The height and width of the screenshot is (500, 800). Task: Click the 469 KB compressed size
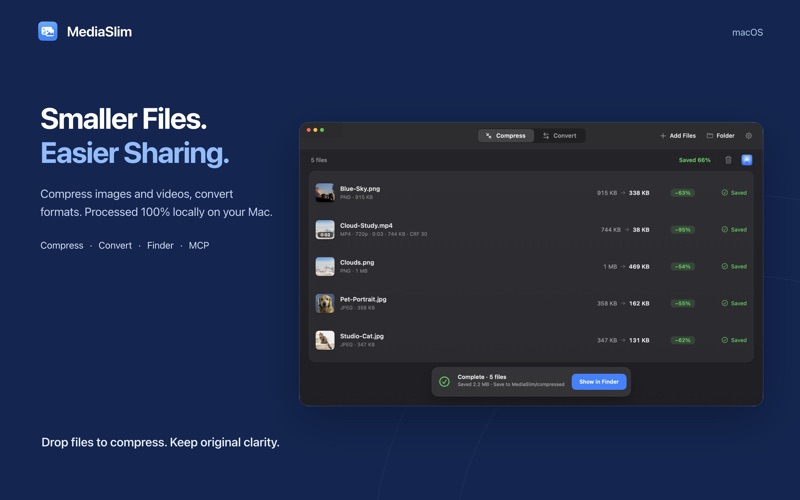click(639, 266)
